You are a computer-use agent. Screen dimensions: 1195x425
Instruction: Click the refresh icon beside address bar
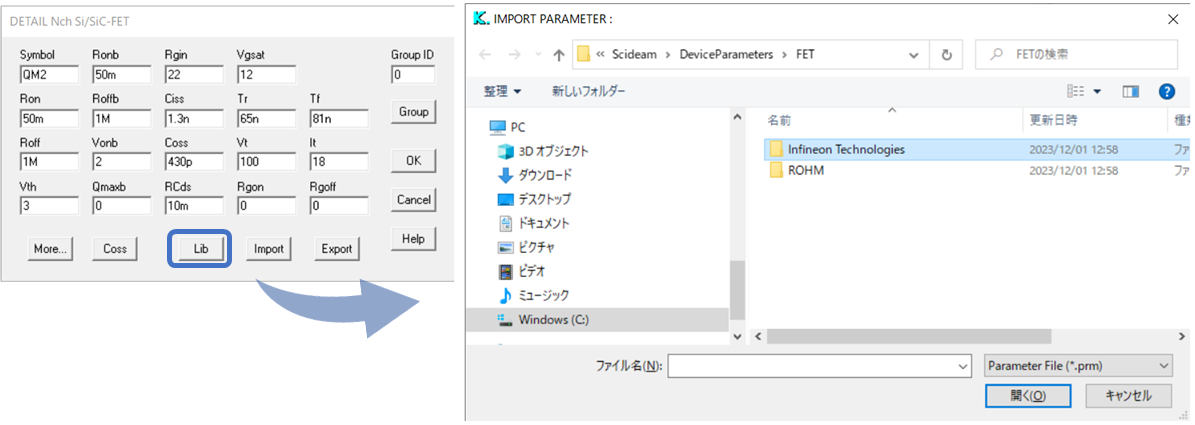pos(948,55)
